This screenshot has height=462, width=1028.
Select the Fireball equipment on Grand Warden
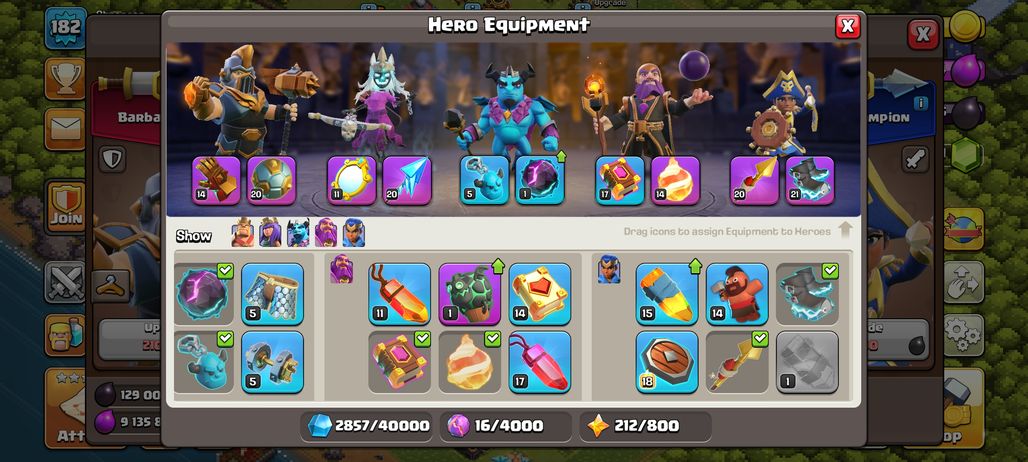[x=675, y=180]
